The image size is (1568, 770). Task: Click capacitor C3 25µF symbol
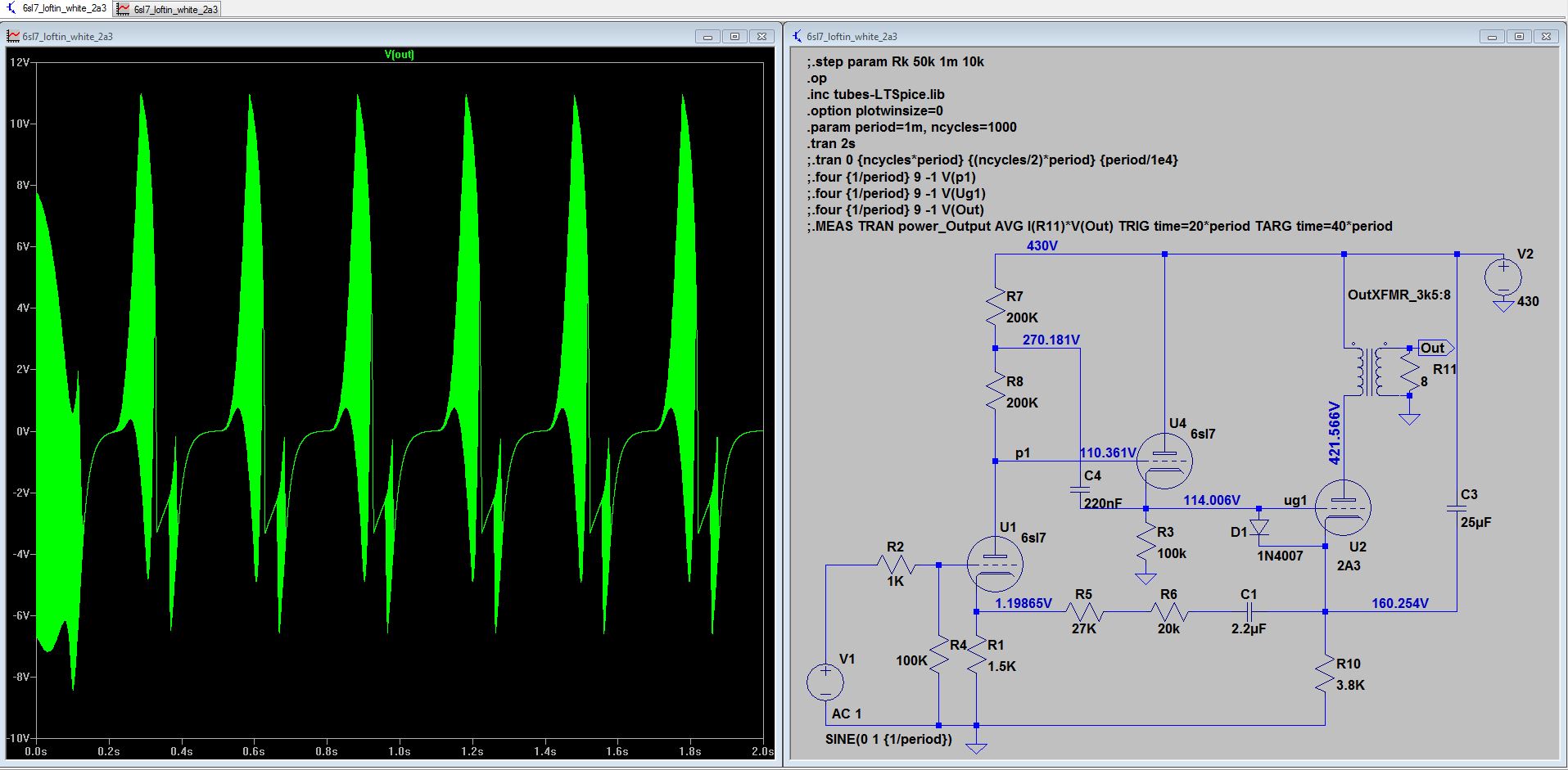tap(1457, 508)
